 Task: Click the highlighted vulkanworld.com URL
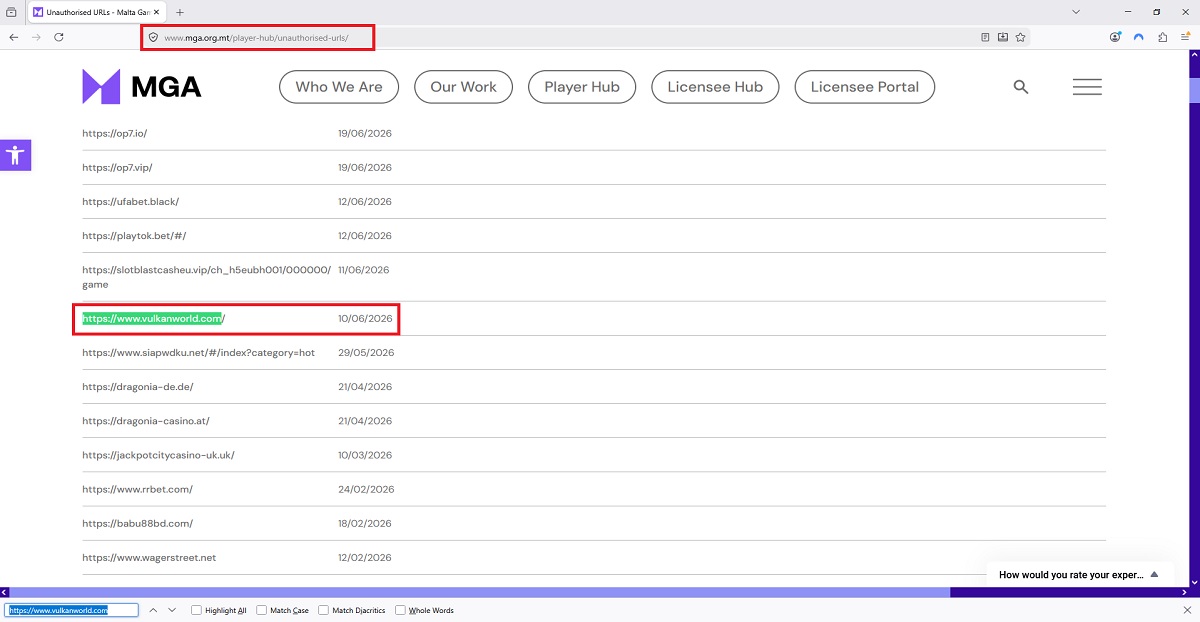(154, 319)
